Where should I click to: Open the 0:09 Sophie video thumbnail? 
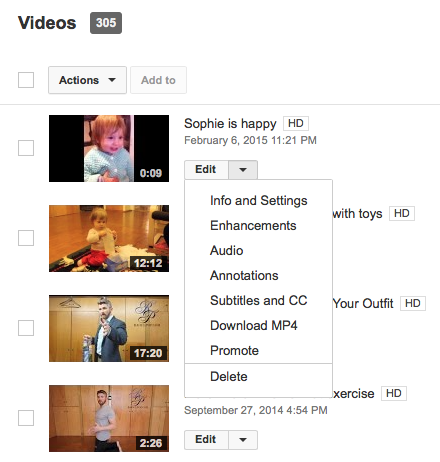109,148
